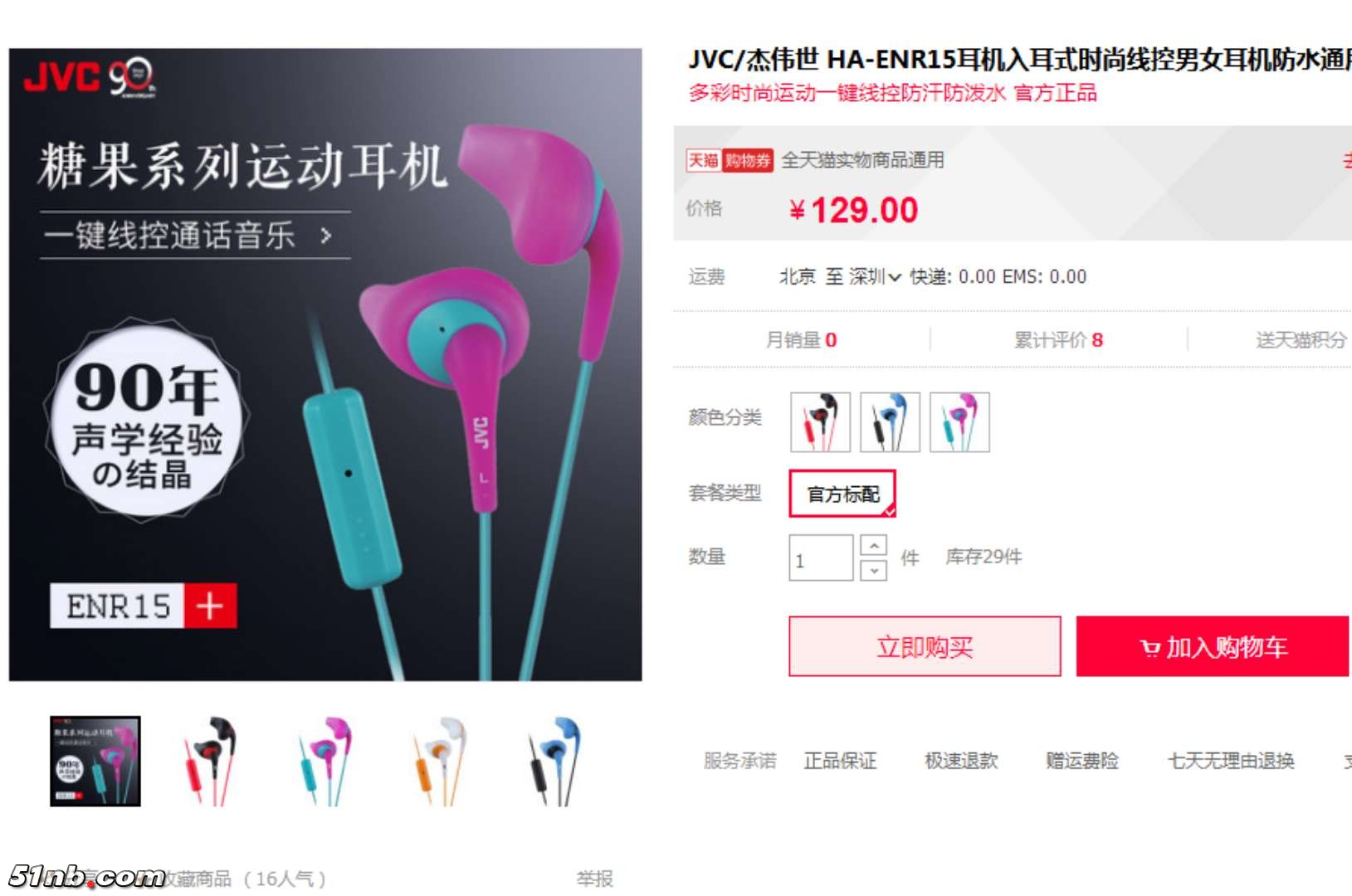1352x896 pixels.
Task: Click the quantity input field
Action: click(x=821, y=558)
